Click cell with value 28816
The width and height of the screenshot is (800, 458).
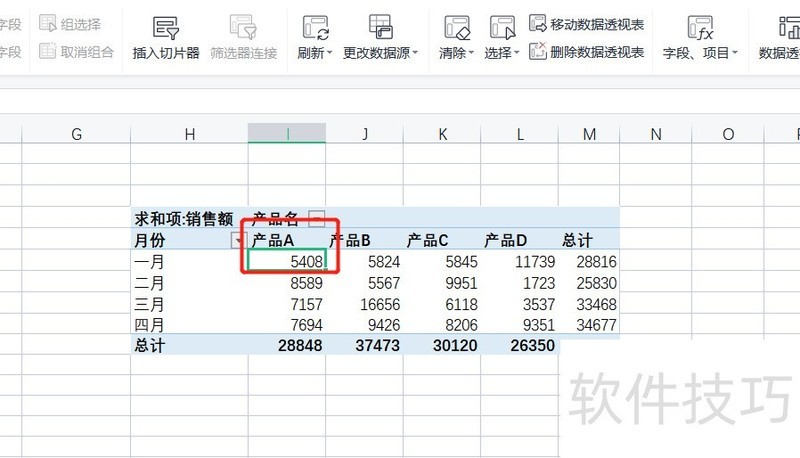coord(589,262)
